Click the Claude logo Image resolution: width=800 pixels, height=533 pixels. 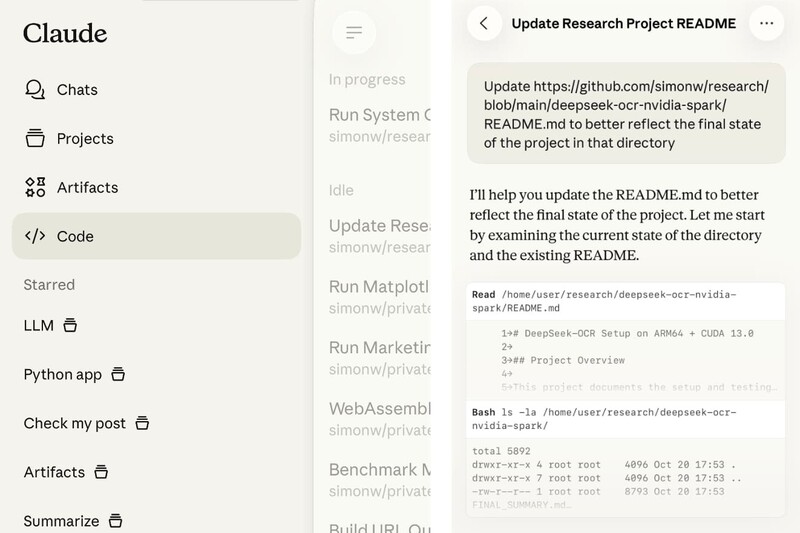[65, 33]
